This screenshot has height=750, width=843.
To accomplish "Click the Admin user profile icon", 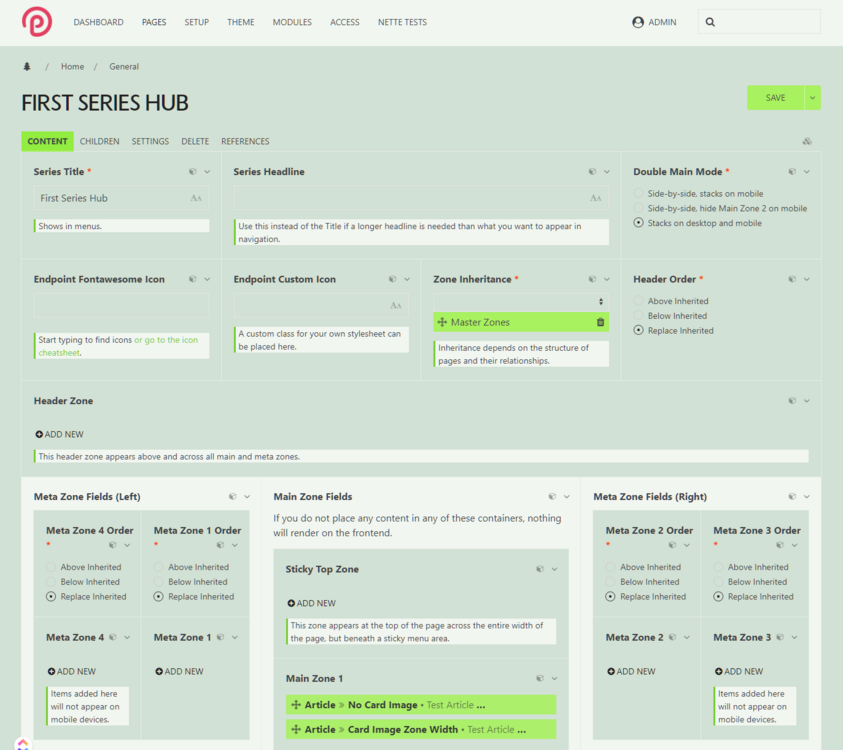I will coord(638,22).
